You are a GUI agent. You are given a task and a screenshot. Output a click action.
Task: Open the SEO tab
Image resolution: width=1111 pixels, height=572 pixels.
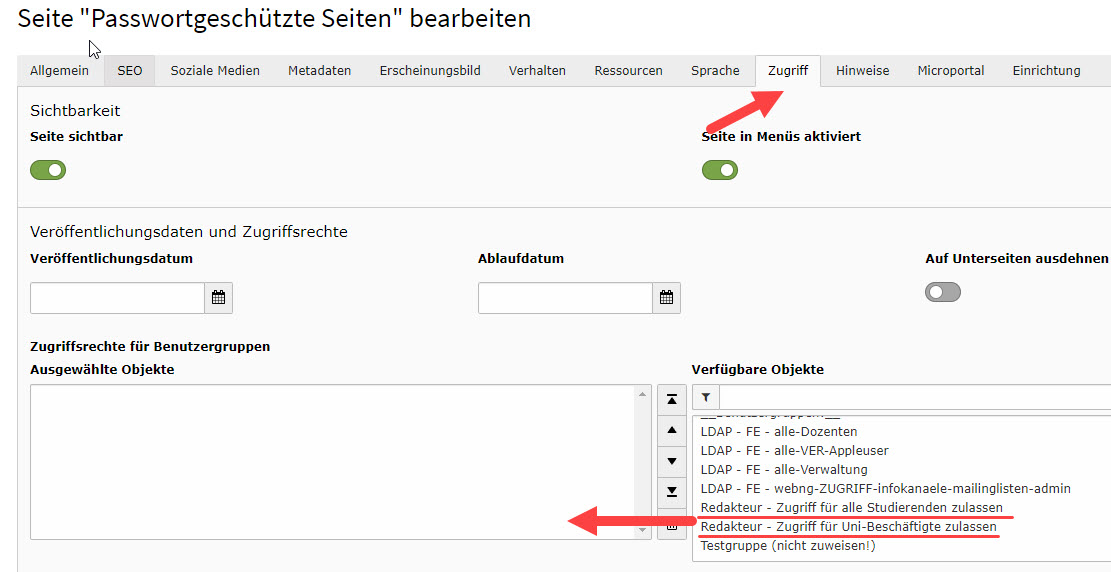point(130,71)
